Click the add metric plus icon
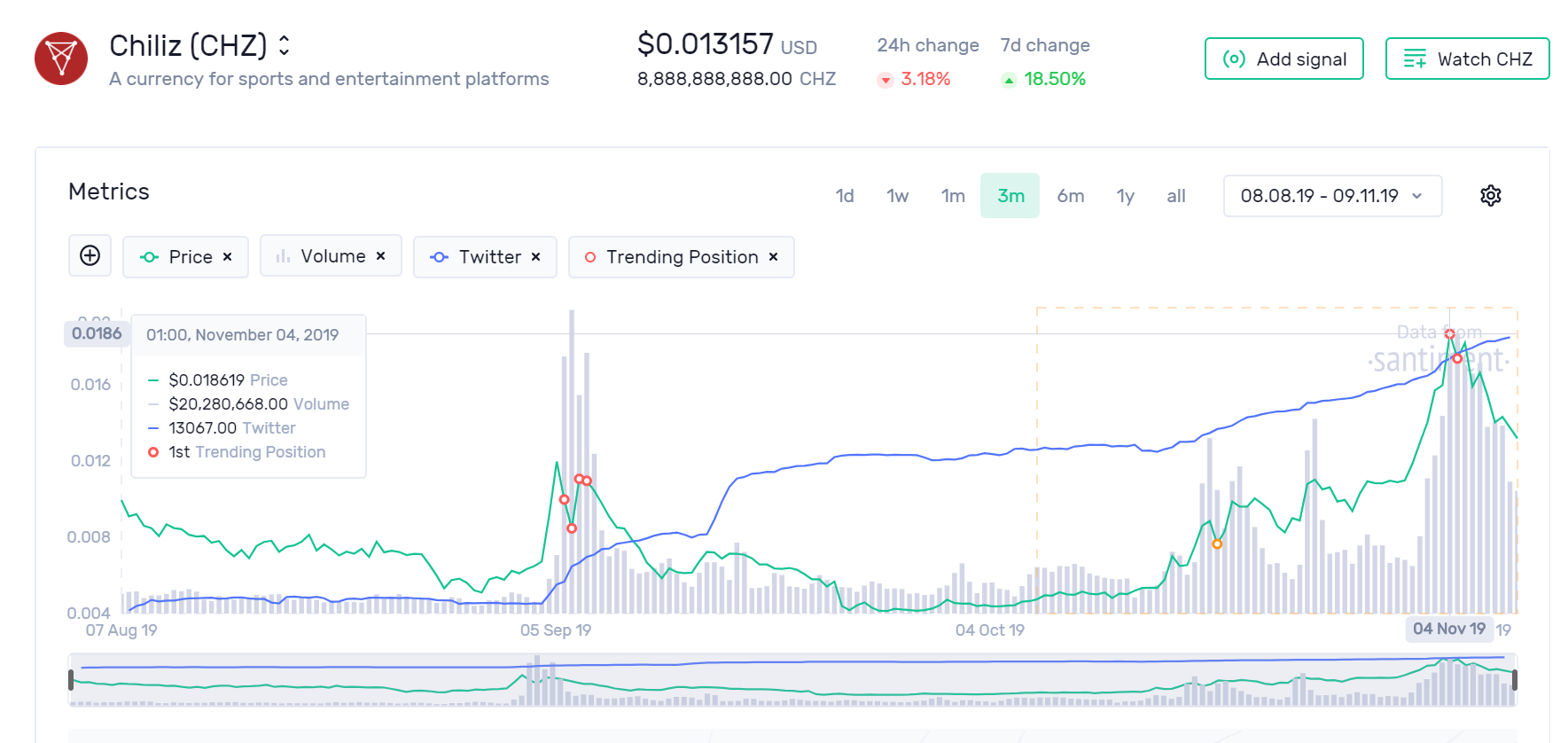The height and width of the screenshot is (743, 1568). coord(90,256)
